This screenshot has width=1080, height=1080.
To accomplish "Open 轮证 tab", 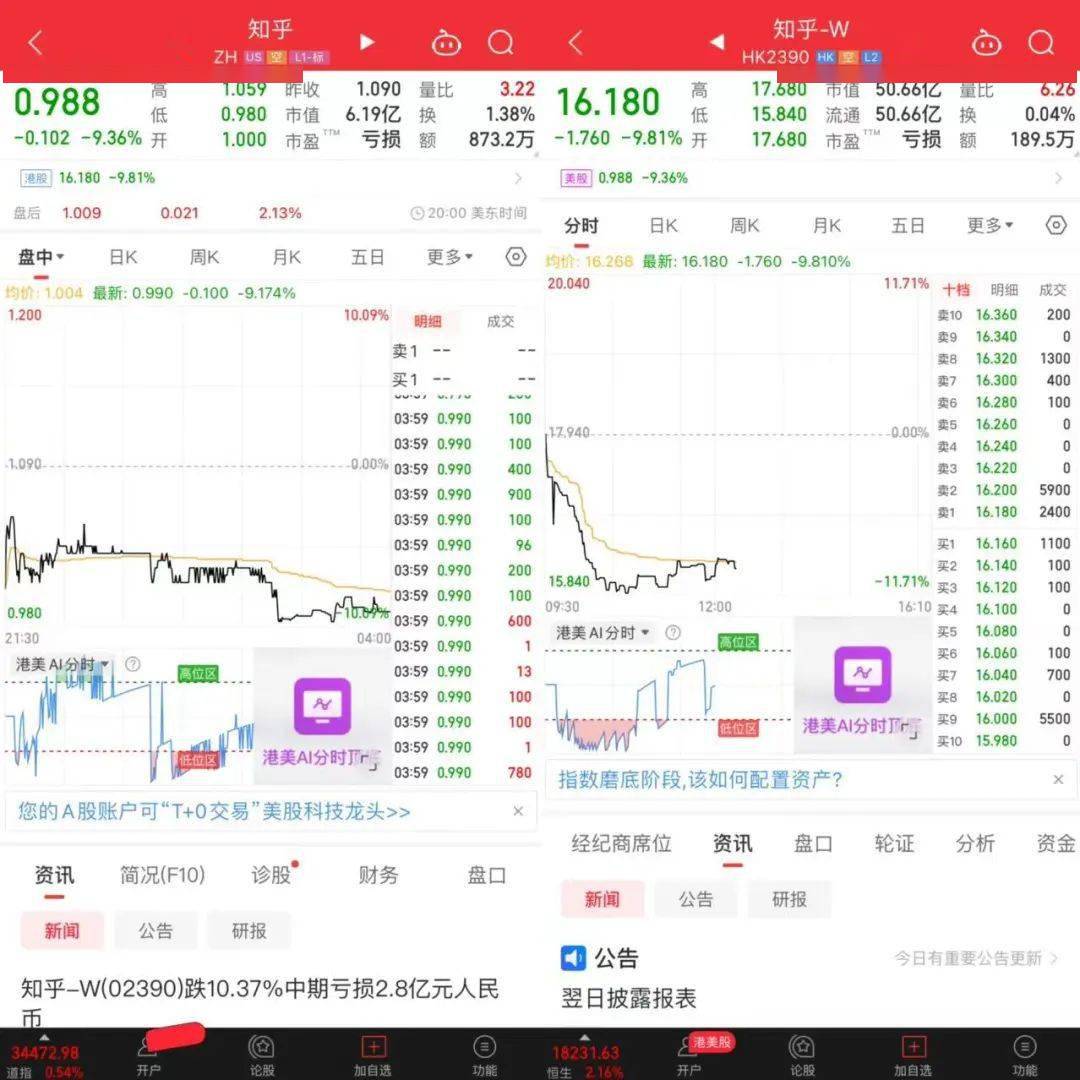I will coord(894,843).
